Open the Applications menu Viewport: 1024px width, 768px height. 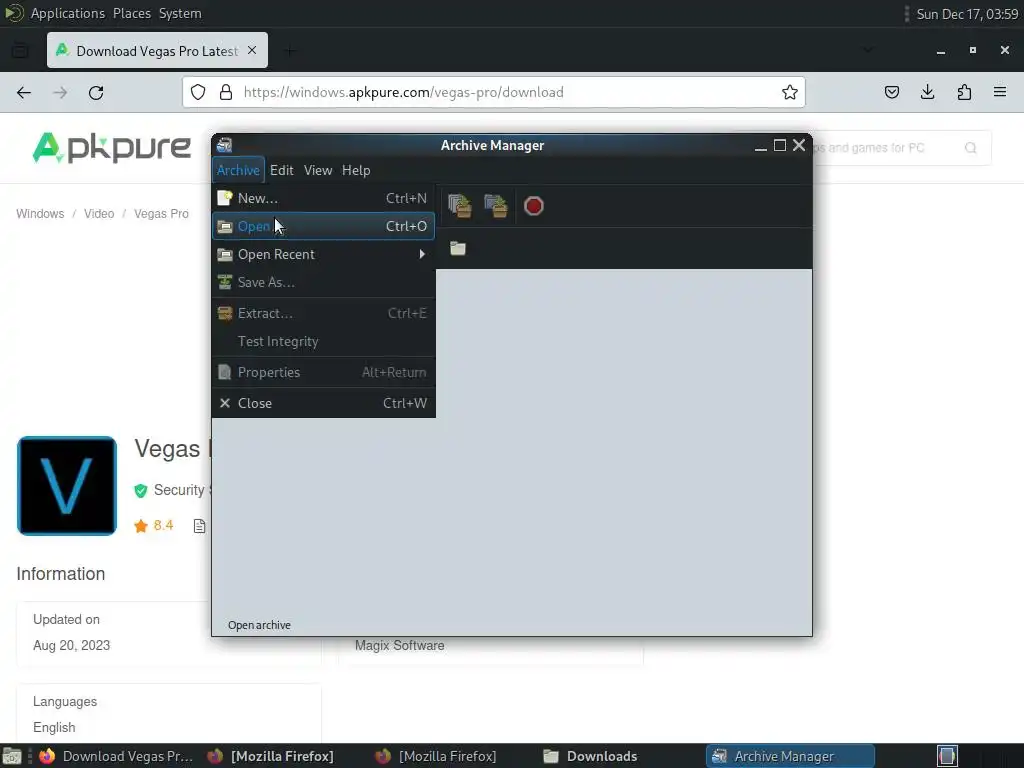pos(67,13)
